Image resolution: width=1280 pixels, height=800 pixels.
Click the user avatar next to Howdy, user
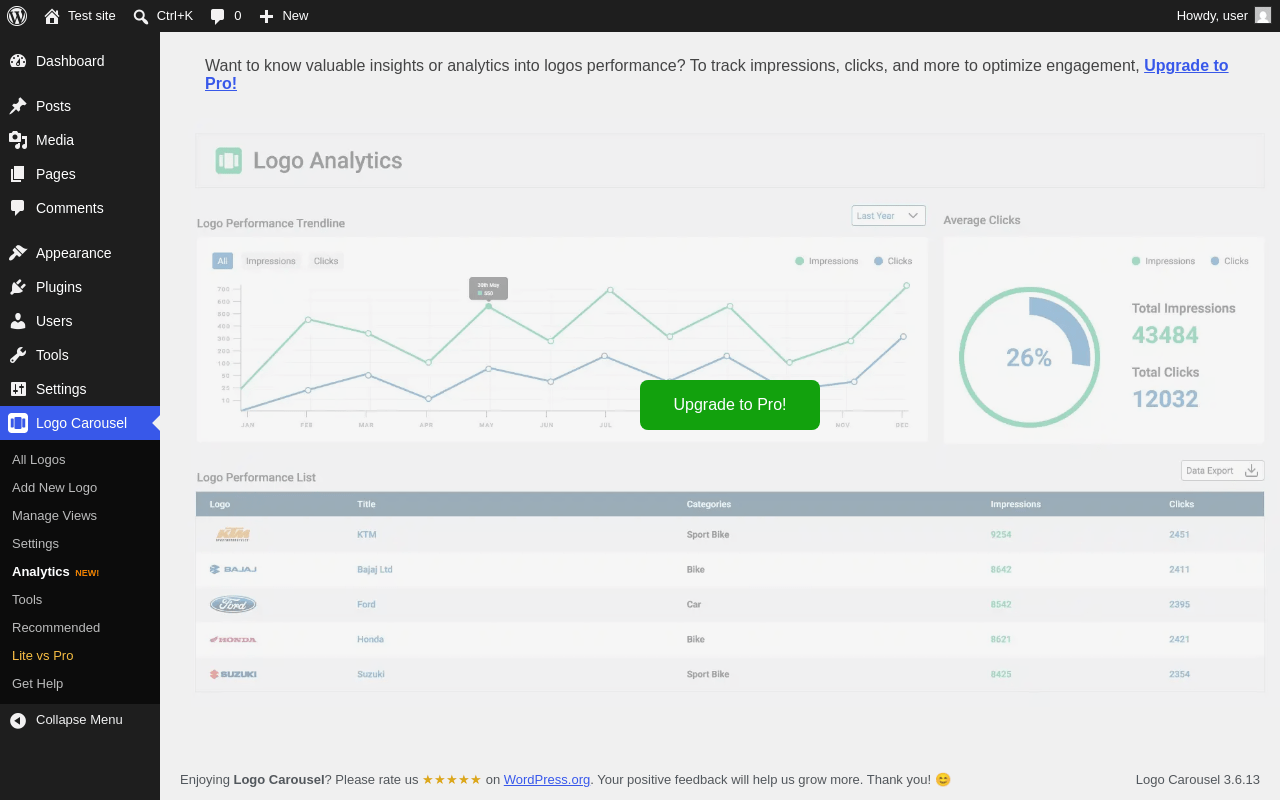(x=1263, y=15)
